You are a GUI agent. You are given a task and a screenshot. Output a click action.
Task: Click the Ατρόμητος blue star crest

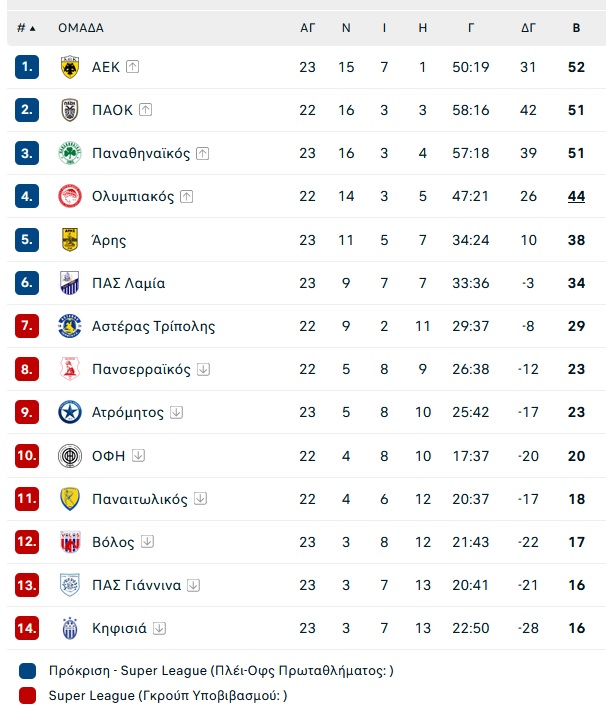click(70, 412)
